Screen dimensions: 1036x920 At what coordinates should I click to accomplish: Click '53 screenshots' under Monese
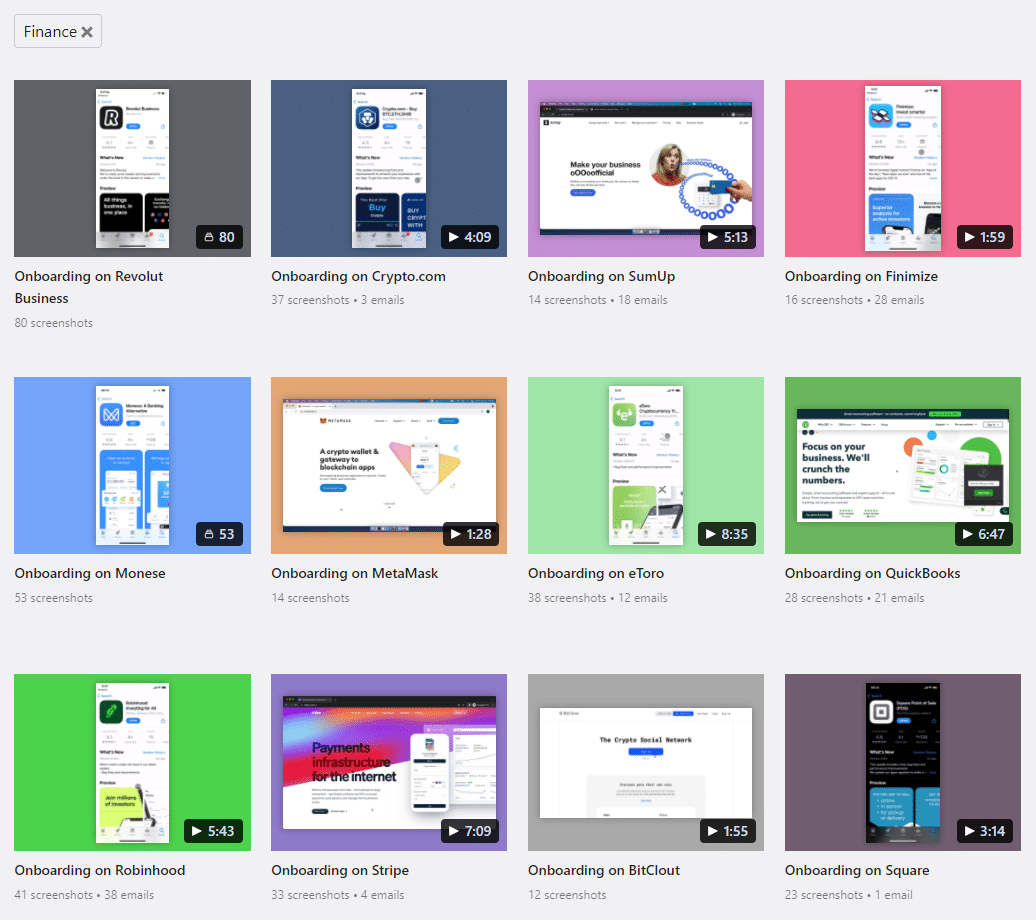coord(54,597)
